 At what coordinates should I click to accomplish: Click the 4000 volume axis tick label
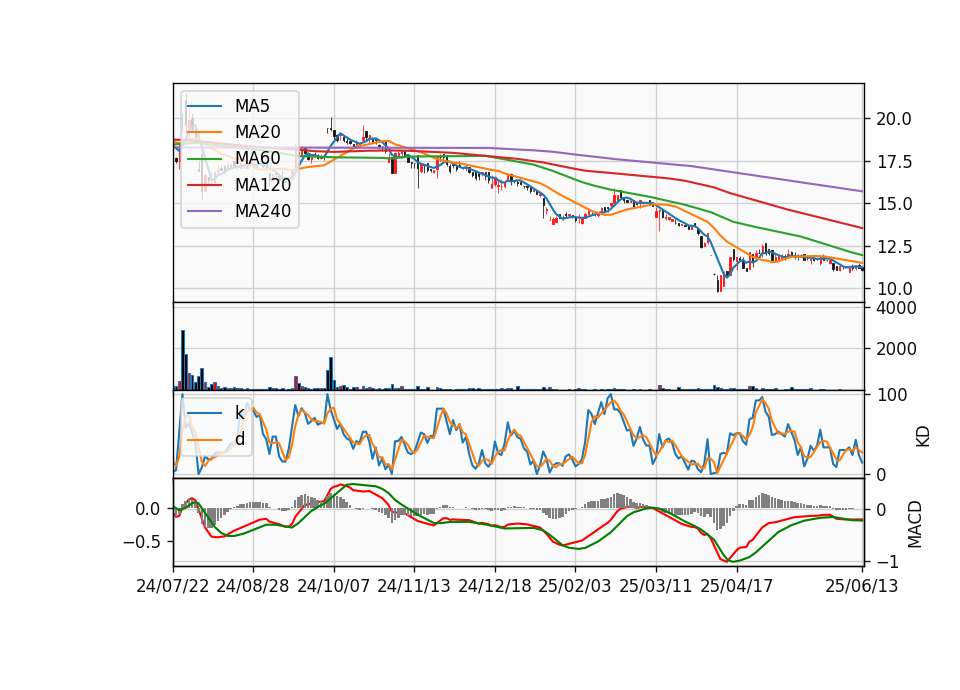[x=896, y=308]
